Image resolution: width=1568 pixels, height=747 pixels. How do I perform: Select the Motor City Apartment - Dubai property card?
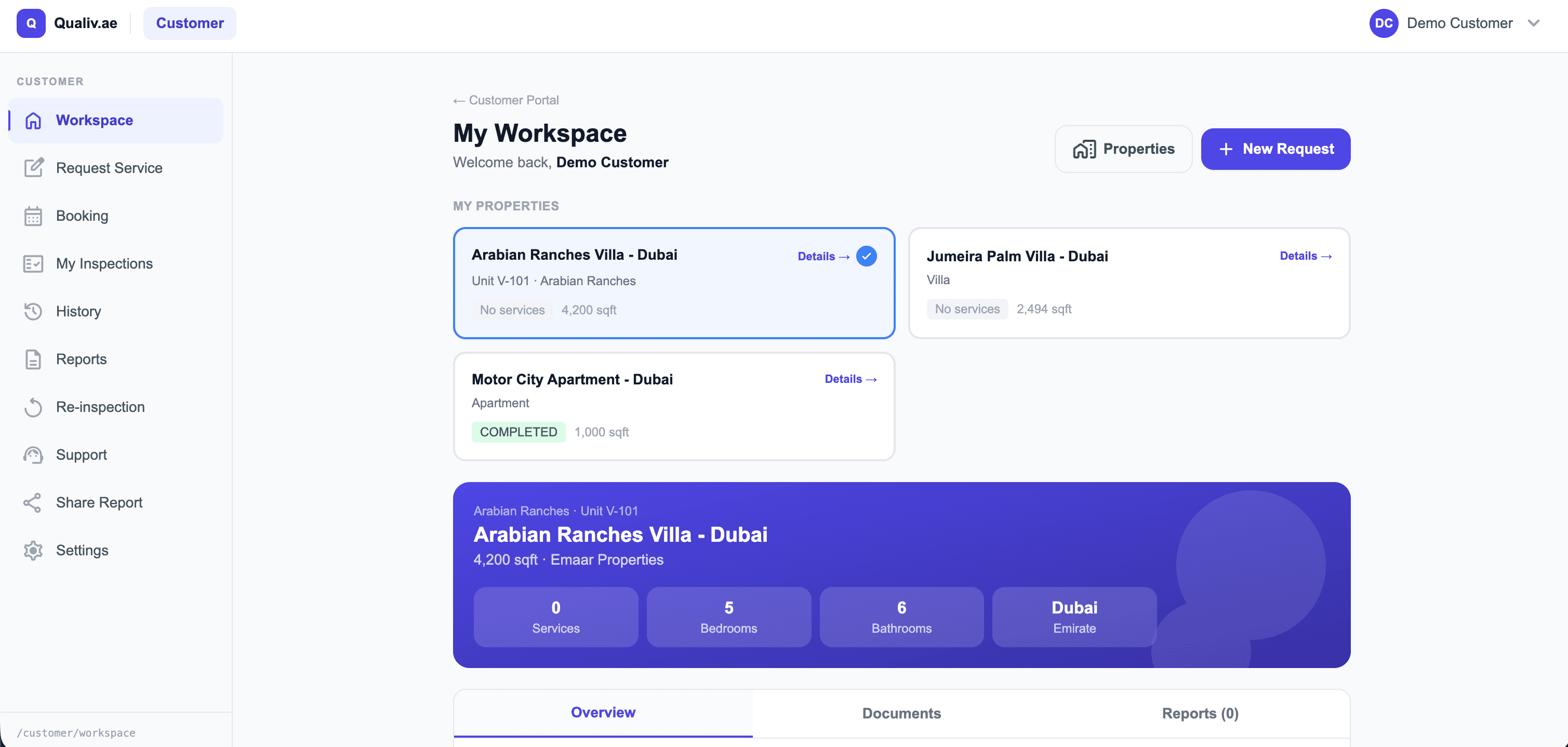pyautogui.click(x=674, y=407)
